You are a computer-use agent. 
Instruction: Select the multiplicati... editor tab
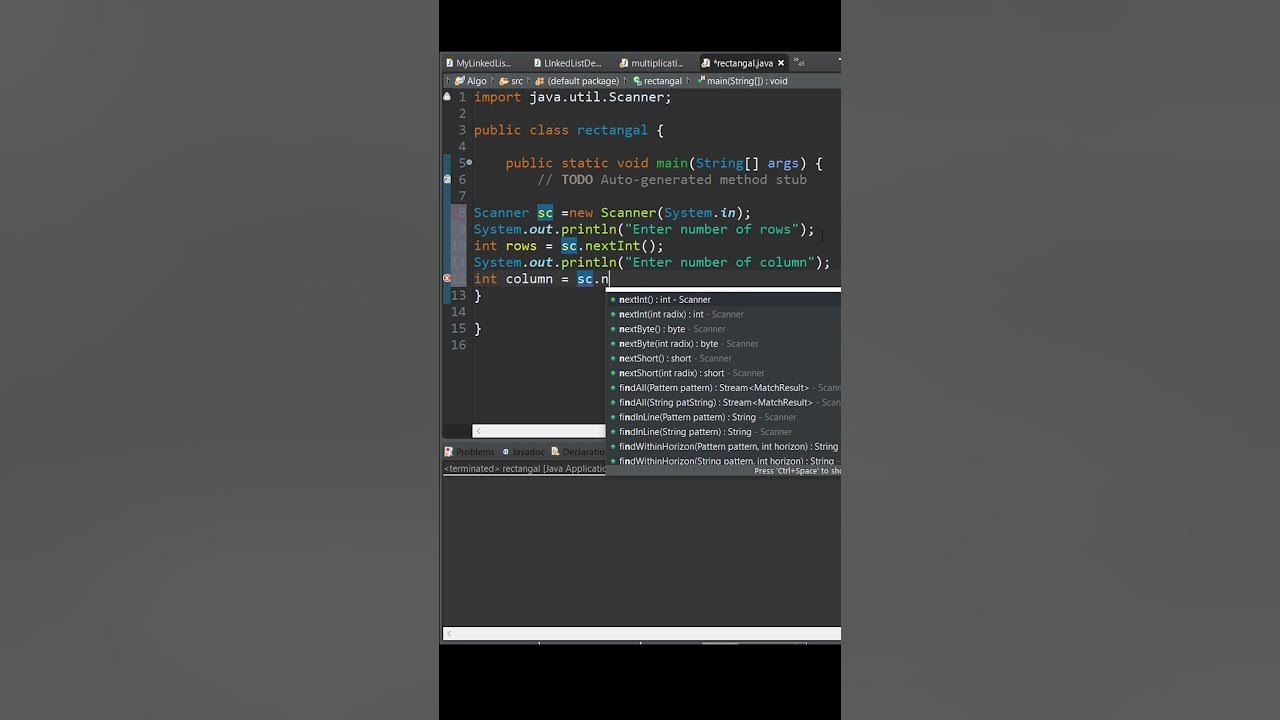pos(651,63)
